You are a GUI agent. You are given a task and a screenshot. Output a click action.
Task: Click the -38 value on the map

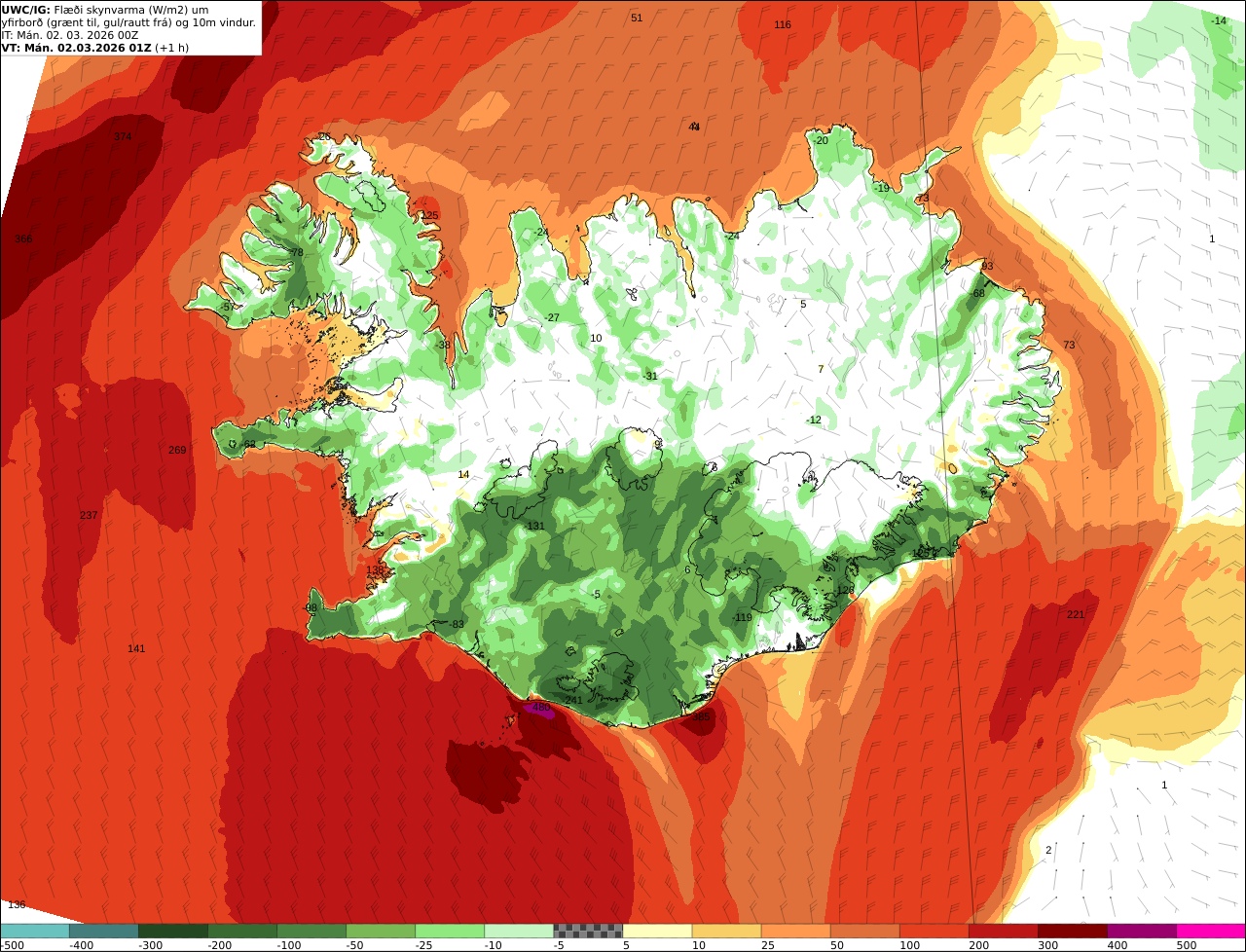tap(443, 346)
